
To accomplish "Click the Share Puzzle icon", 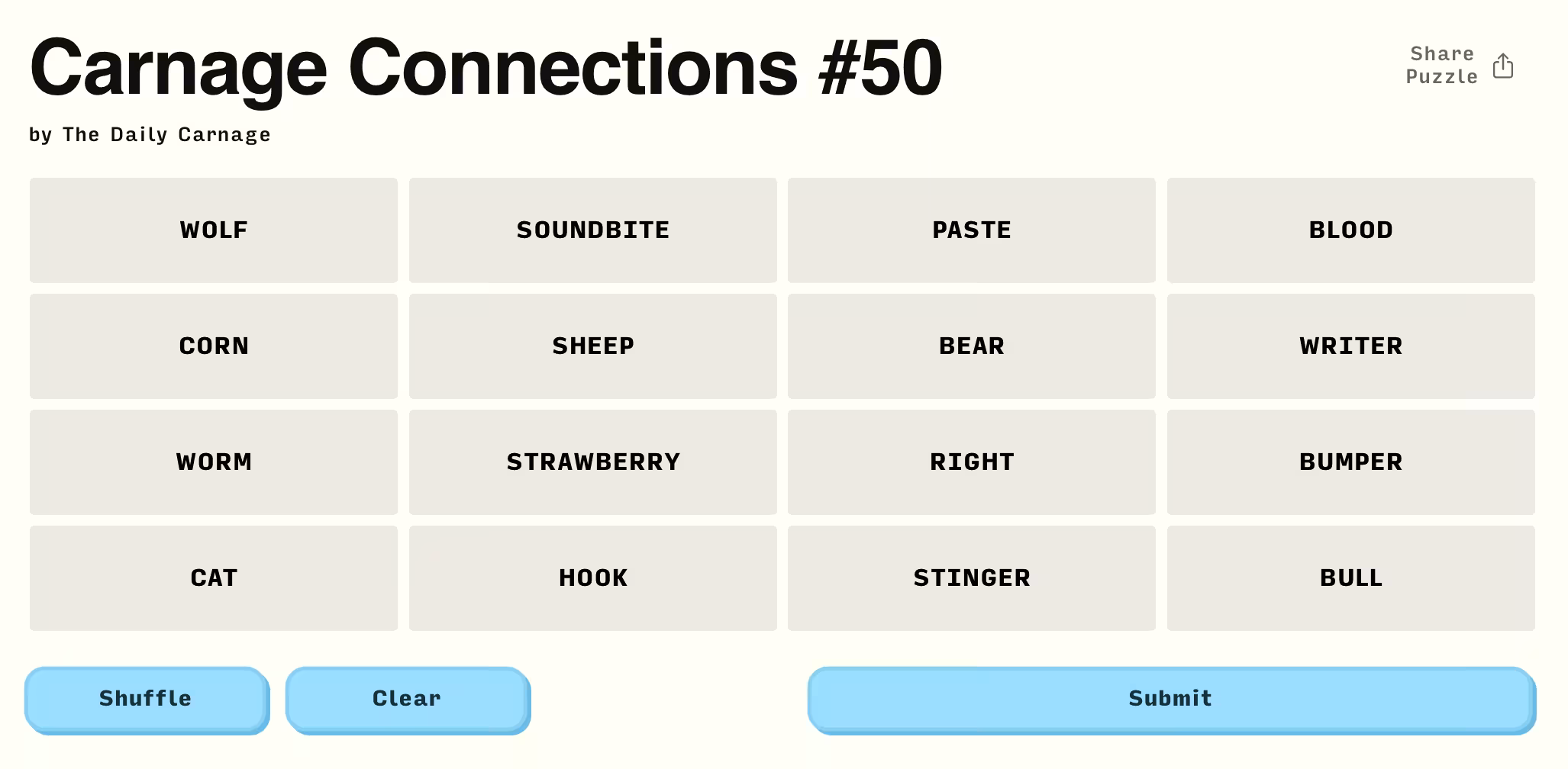I will click(1502, 66).
